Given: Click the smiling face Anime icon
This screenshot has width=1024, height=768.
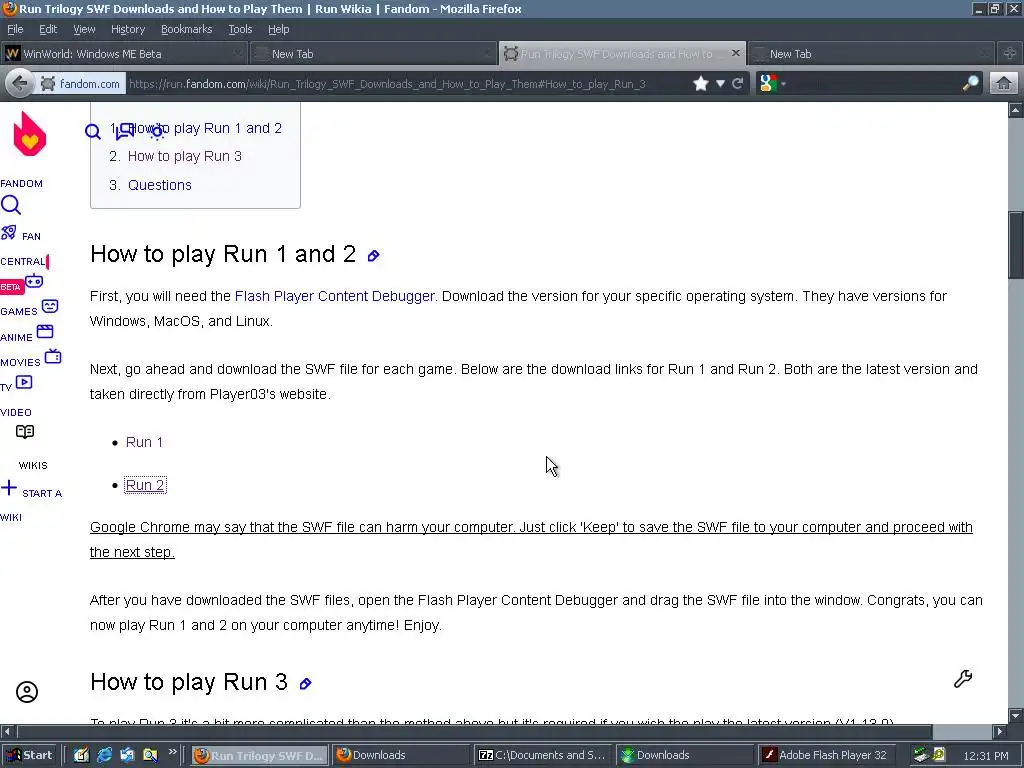Looking at the screenshot, I should click(x=50, y=306).
